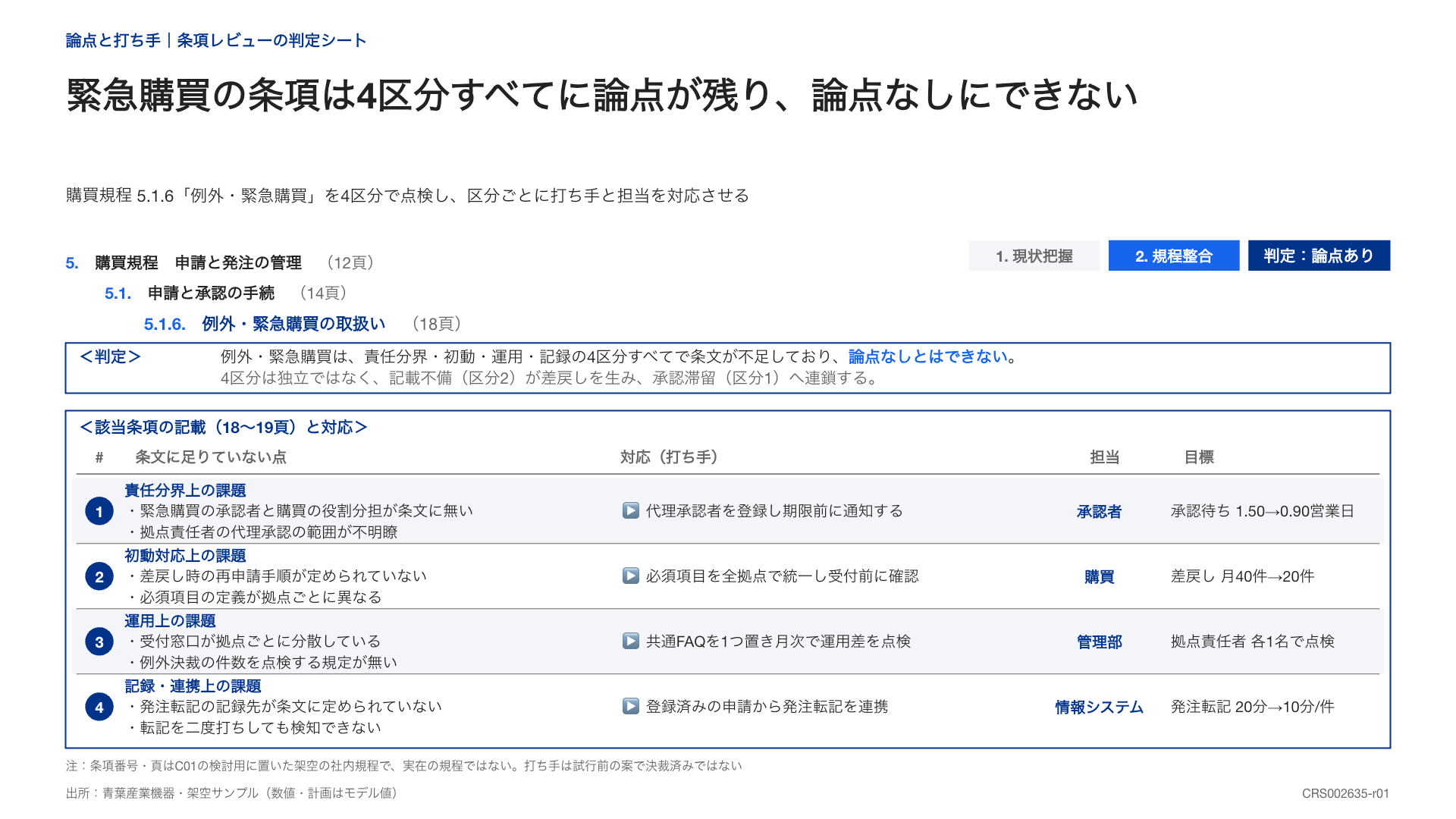This screenshot has height=819, width=1456.
Task: Click target 承認待ち 1.50→0.90営業日
Action: [1262, 511]
